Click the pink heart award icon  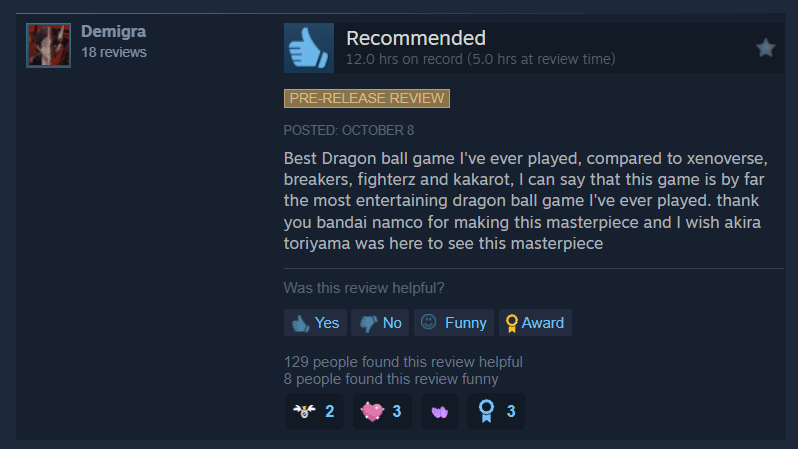(x=372, y=411)
